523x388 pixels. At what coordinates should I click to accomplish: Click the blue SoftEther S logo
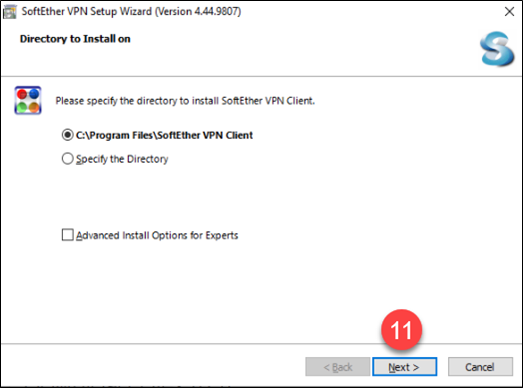click(497, 49)
